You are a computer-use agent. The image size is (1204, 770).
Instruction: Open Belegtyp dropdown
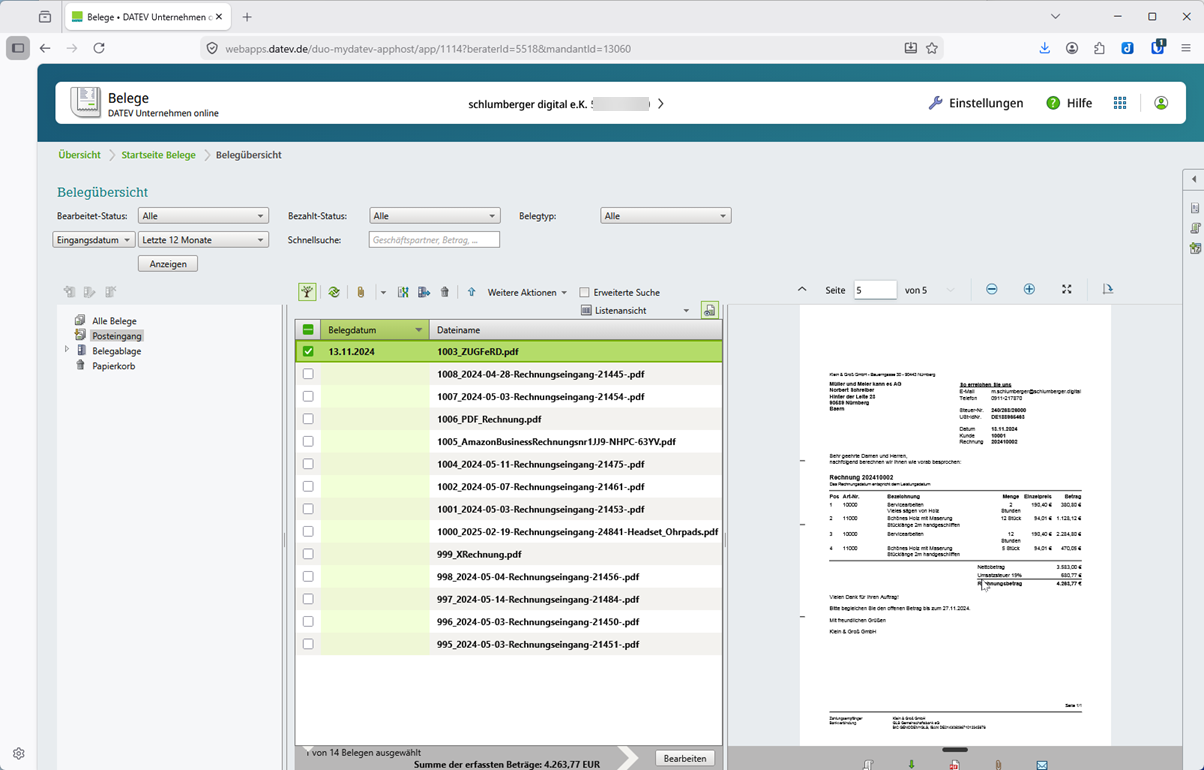[665, 216]
